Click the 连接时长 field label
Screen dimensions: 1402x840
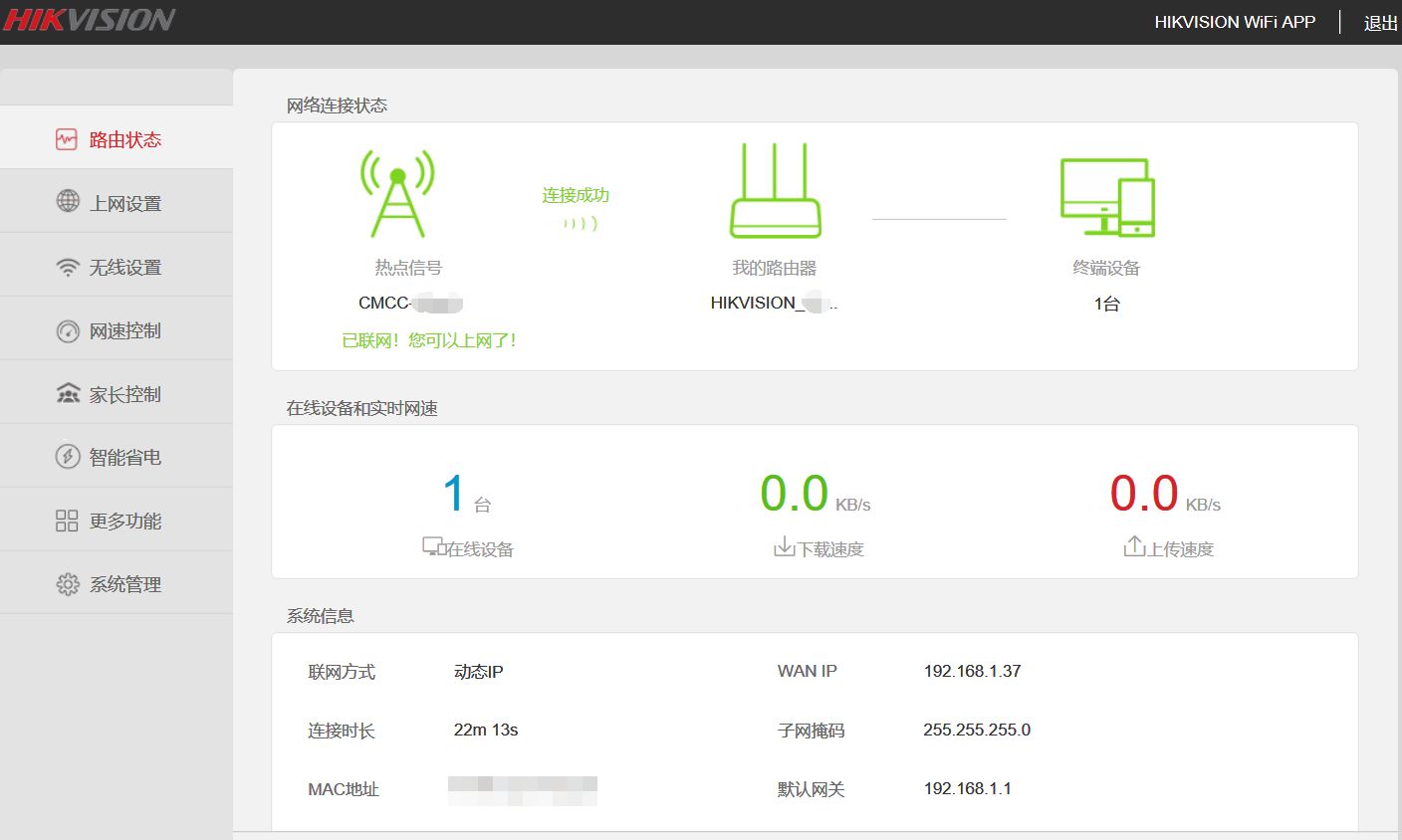click(x=342, y=731)
